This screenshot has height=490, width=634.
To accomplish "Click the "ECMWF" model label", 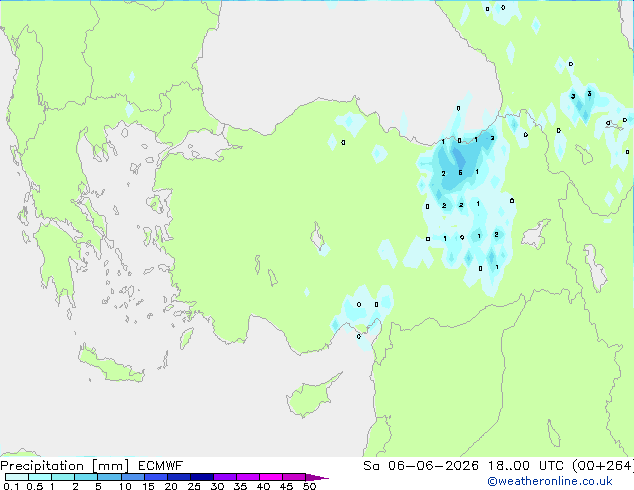I will click(x=161, y=466).
